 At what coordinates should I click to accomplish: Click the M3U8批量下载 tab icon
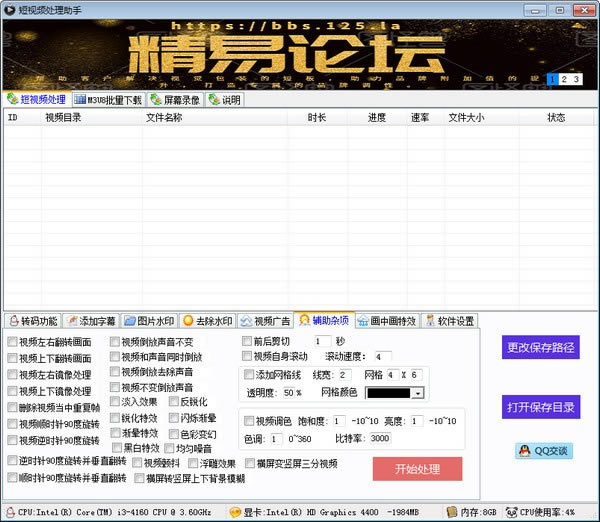[x=81, y=99]
